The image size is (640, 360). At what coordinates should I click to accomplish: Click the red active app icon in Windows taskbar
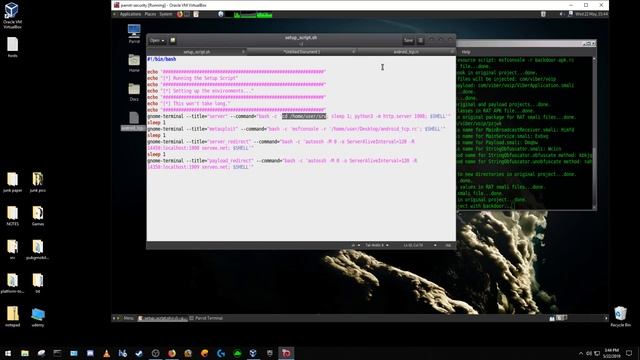286,353
